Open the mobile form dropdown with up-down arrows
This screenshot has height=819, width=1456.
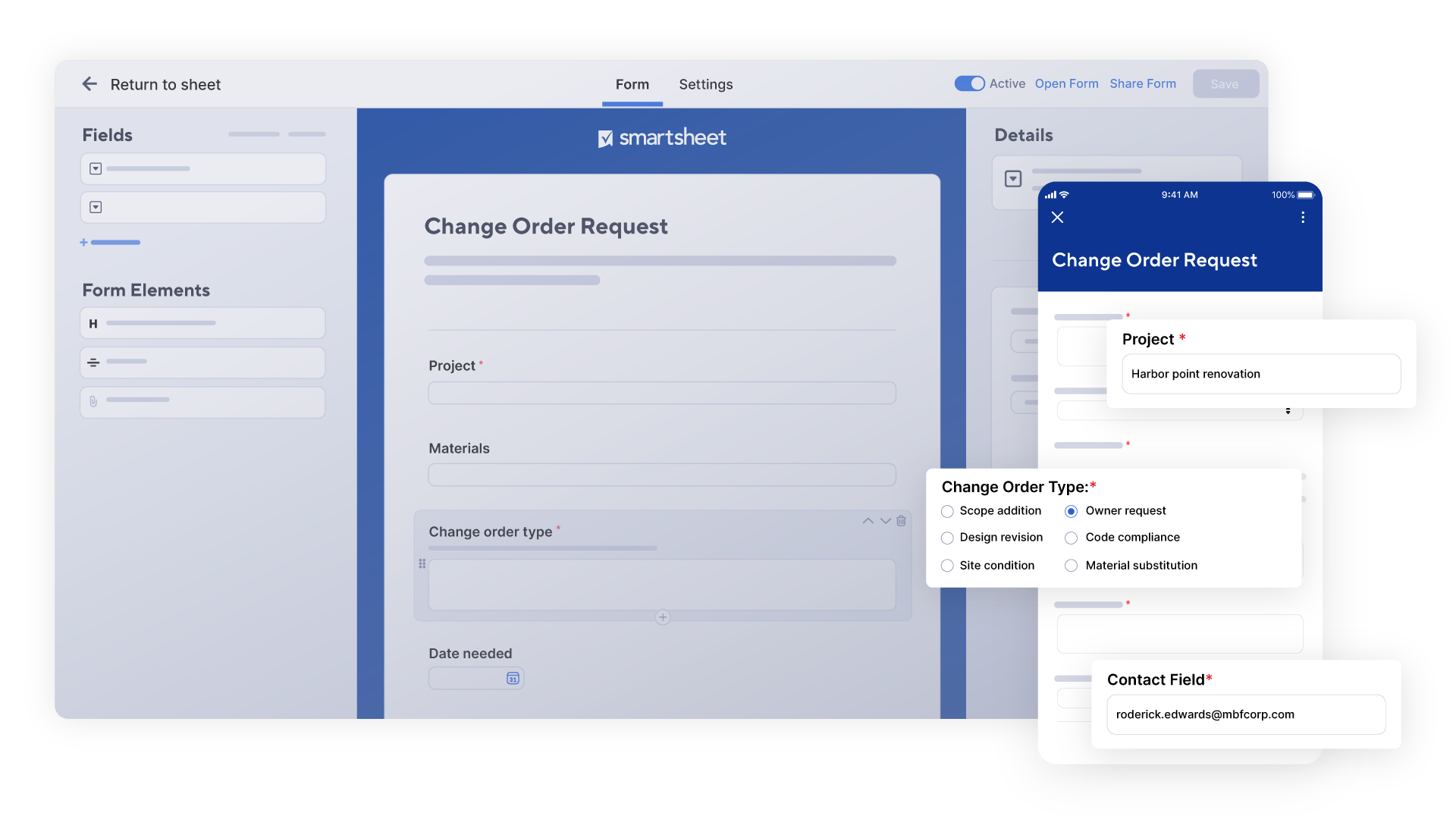[1288, 411]
